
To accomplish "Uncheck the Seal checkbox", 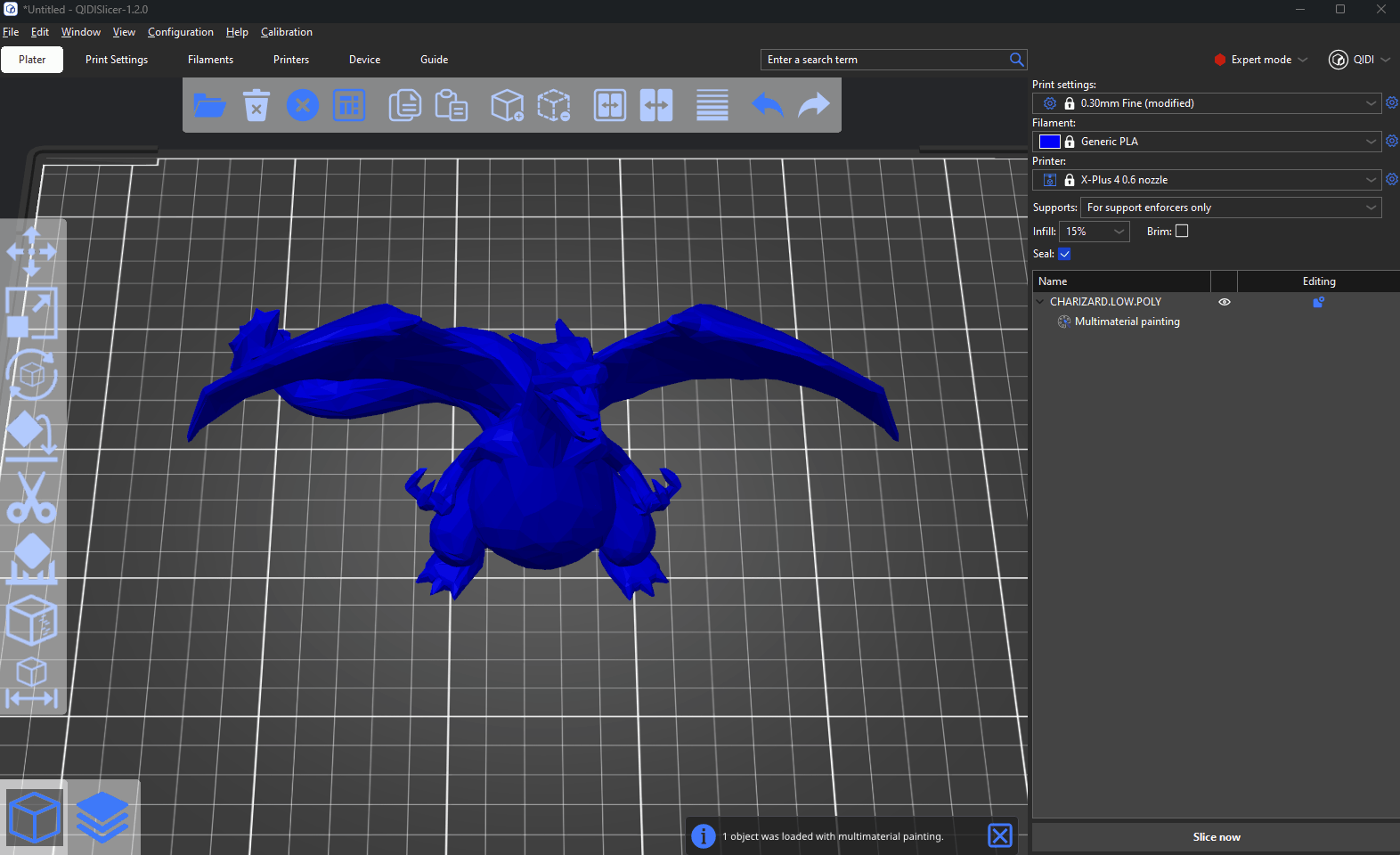I will click(1064, 254).
